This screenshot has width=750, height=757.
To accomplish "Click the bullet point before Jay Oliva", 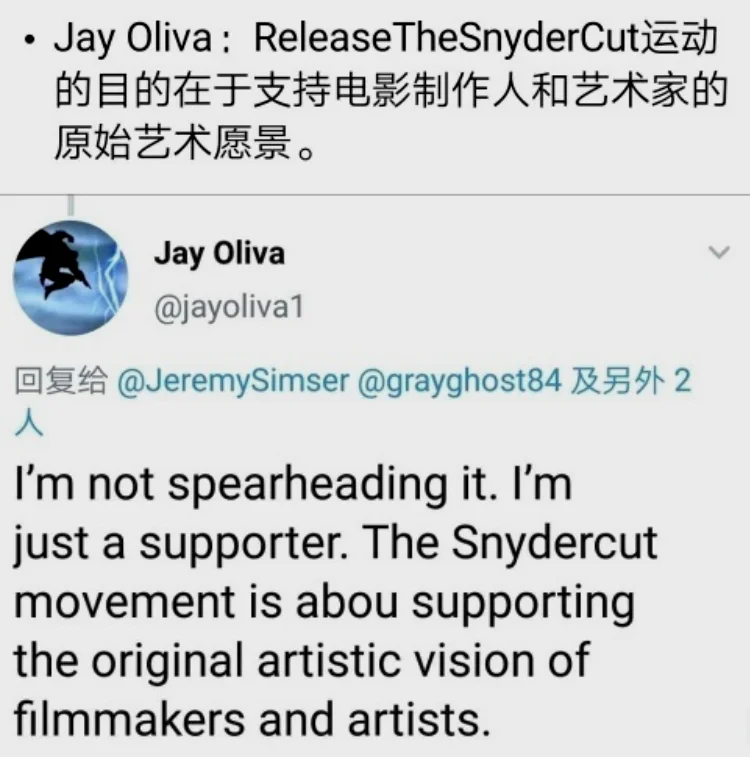I will point(30,41).
